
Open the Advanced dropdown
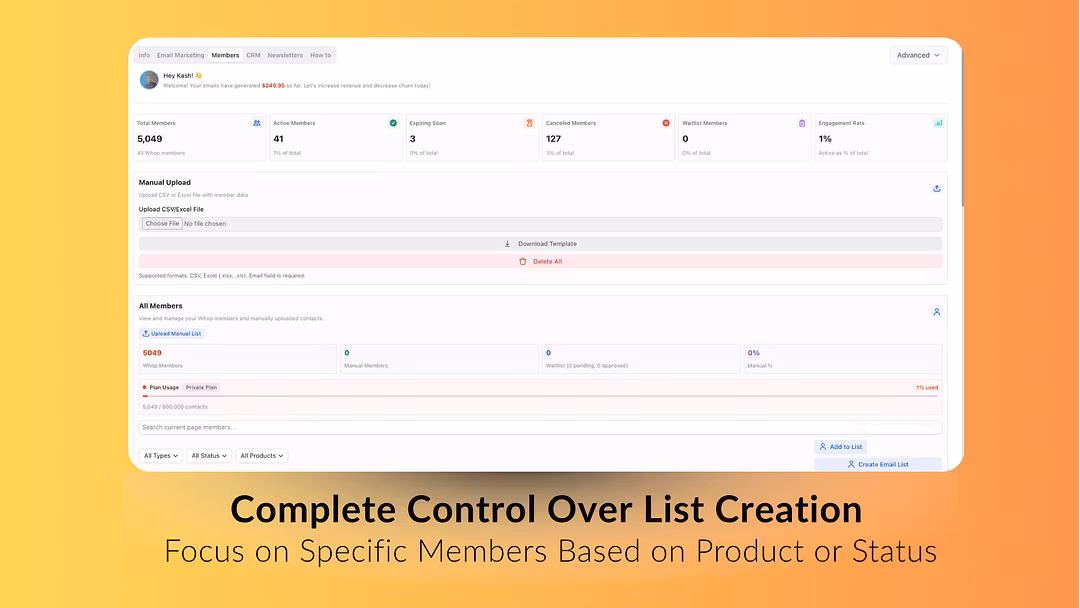(919, 55)
